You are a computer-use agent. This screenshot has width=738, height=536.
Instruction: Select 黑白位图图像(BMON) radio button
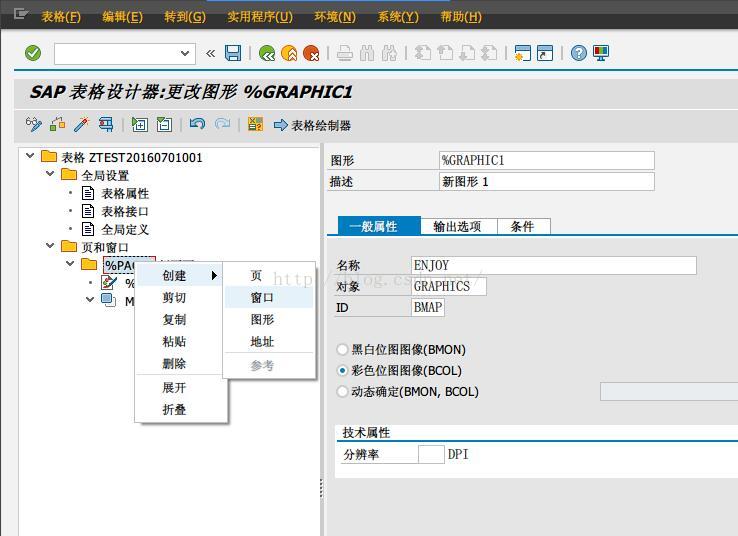pos(343,350)
